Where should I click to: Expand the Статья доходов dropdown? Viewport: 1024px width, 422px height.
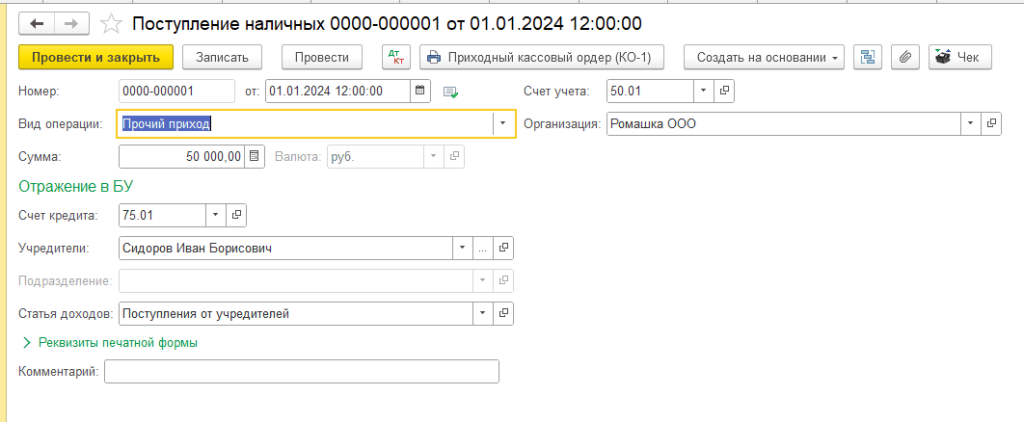pos(483,314)
